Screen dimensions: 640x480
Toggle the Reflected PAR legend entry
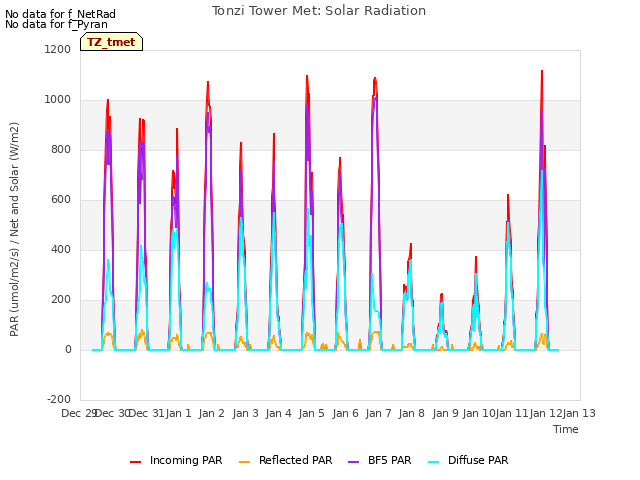coord(285,460)
